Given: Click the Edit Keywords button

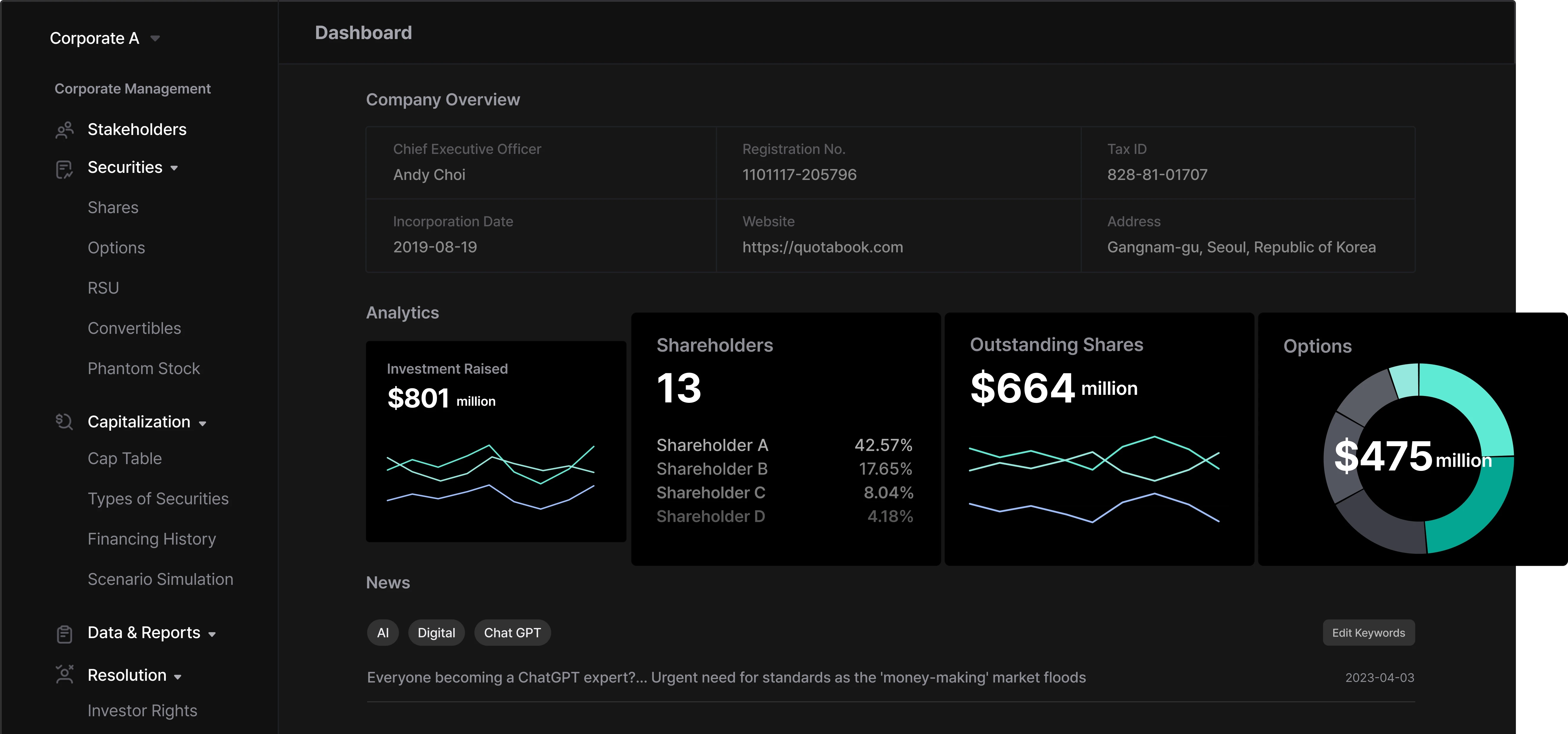Looking at the screenshot, I should point(1368,632).
